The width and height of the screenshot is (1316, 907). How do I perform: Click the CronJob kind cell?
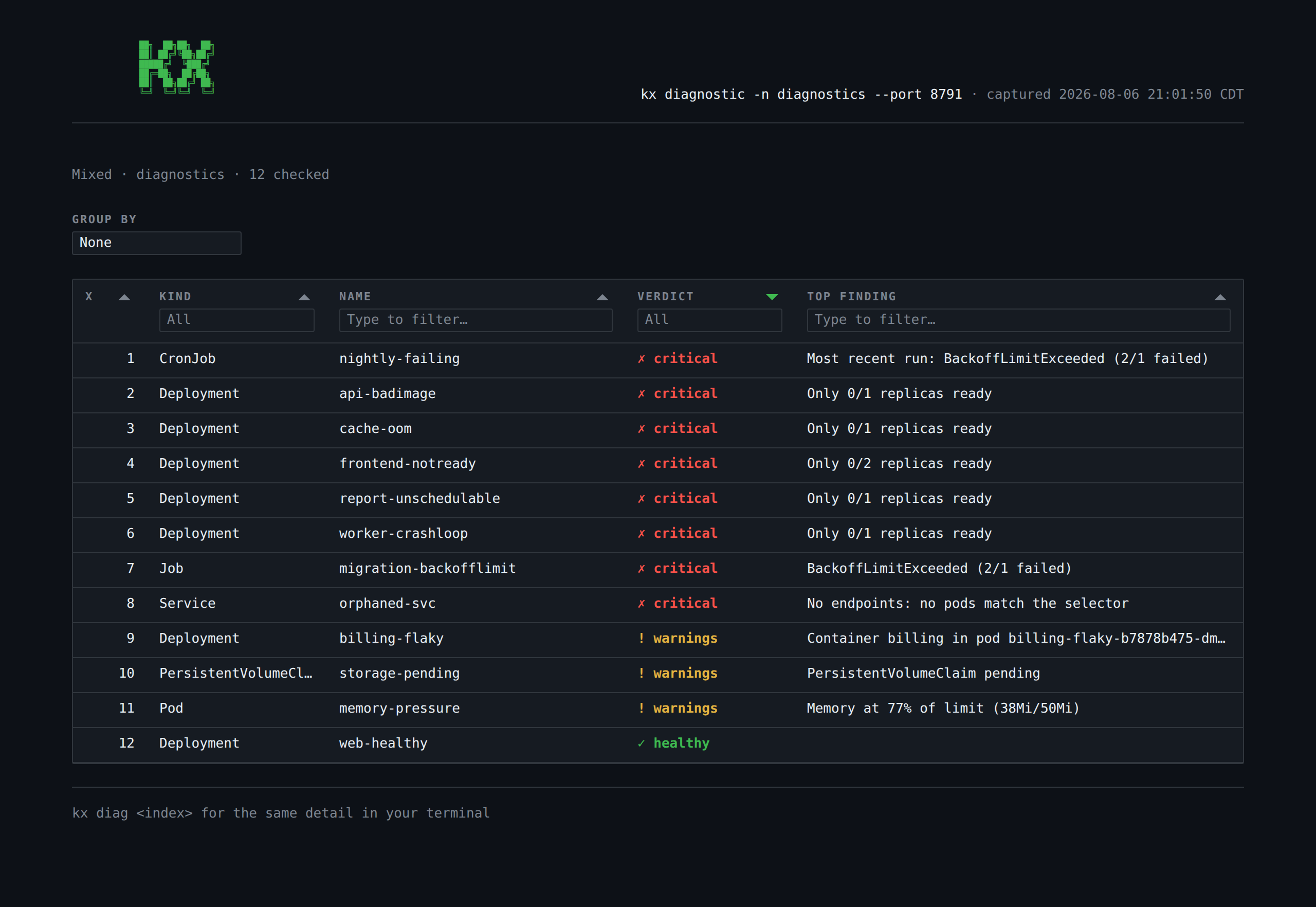click(188, 359)
